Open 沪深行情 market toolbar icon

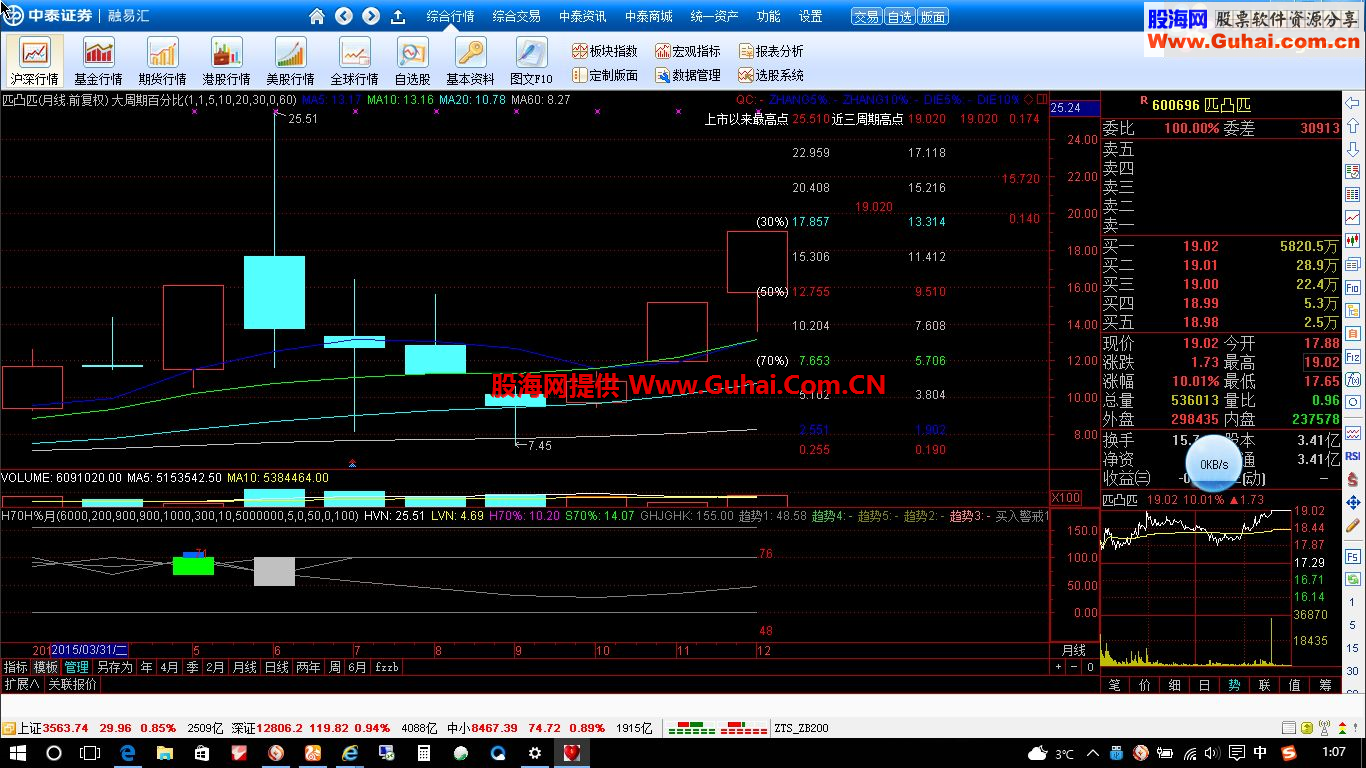click(35, 61)
